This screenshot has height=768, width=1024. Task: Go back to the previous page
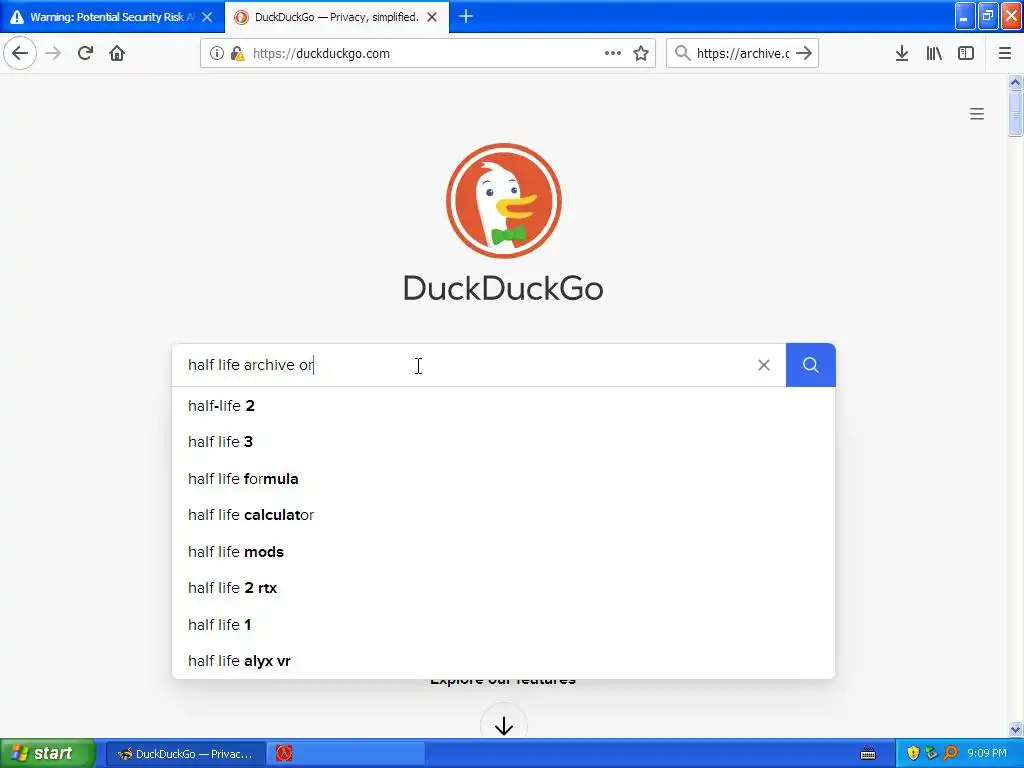tap(20, 53)
